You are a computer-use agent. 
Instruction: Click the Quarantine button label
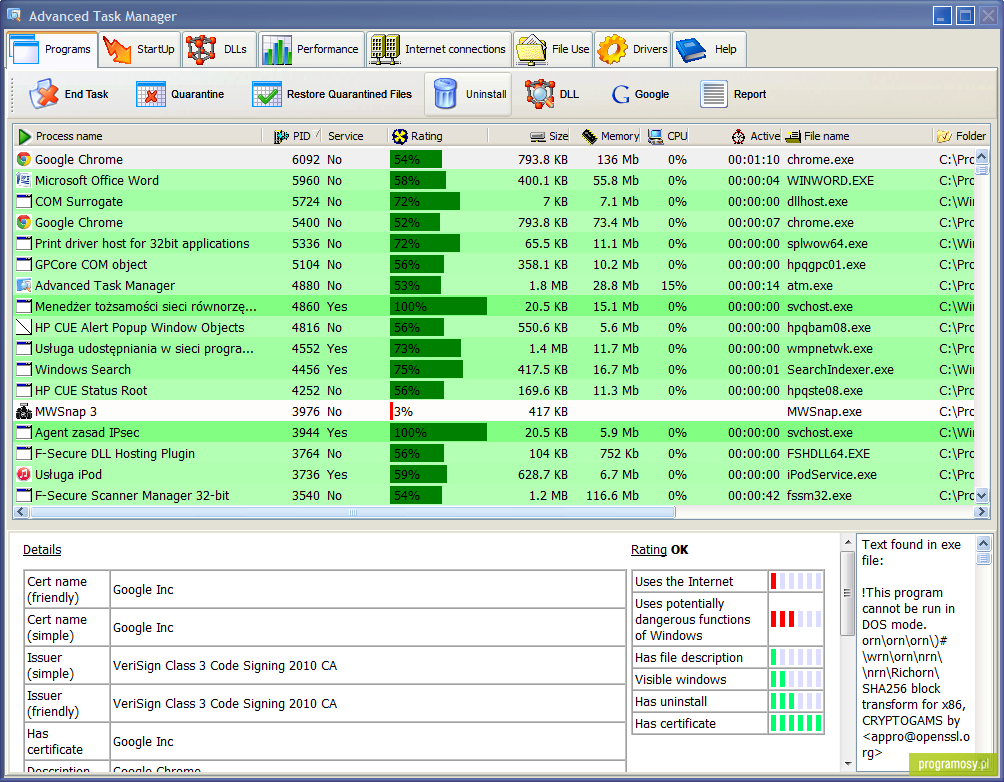[x=197, y=94]
